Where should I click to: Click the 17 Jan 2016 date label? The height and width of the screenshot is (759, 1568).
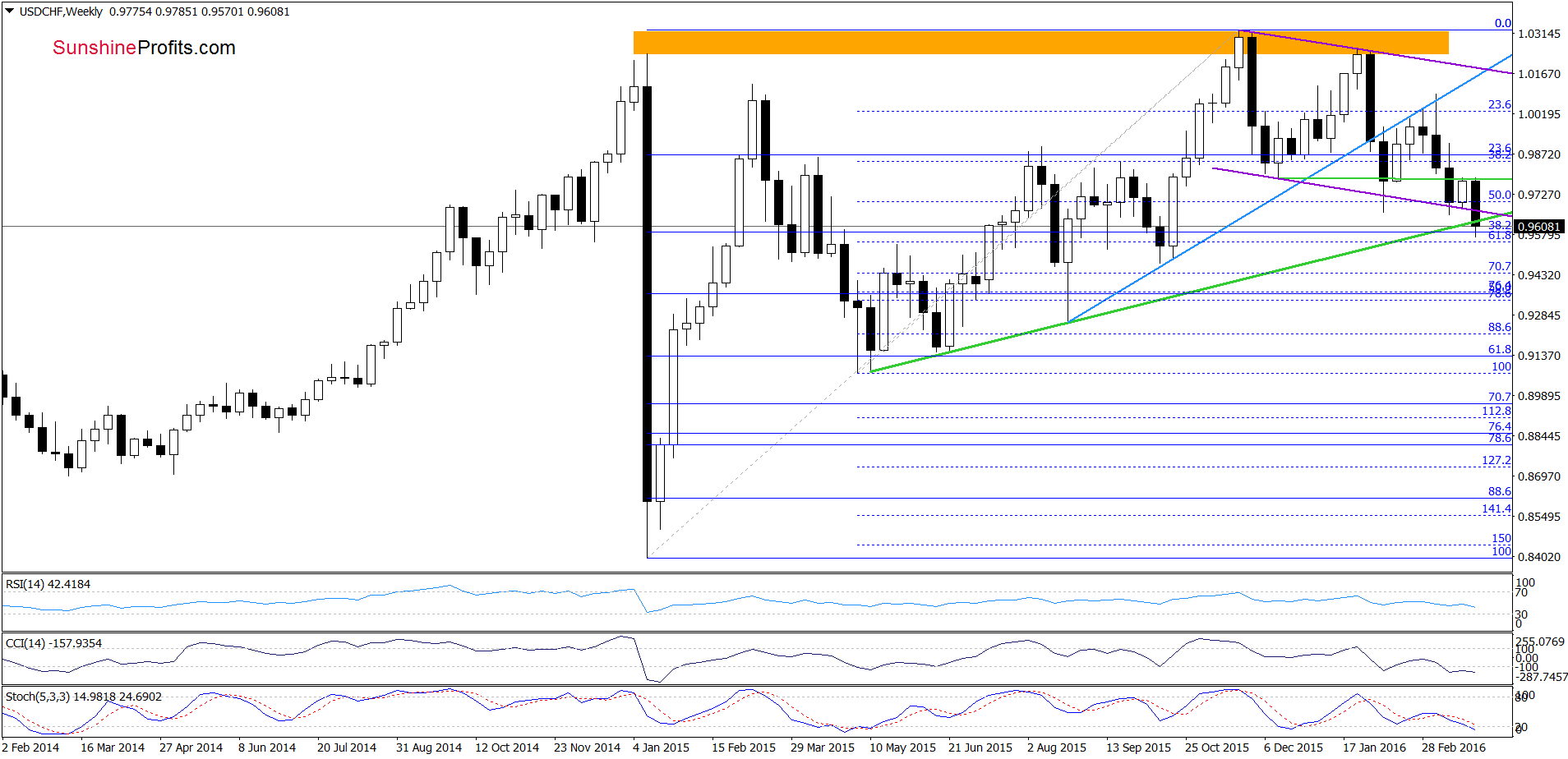click(x=1374, y=747)
